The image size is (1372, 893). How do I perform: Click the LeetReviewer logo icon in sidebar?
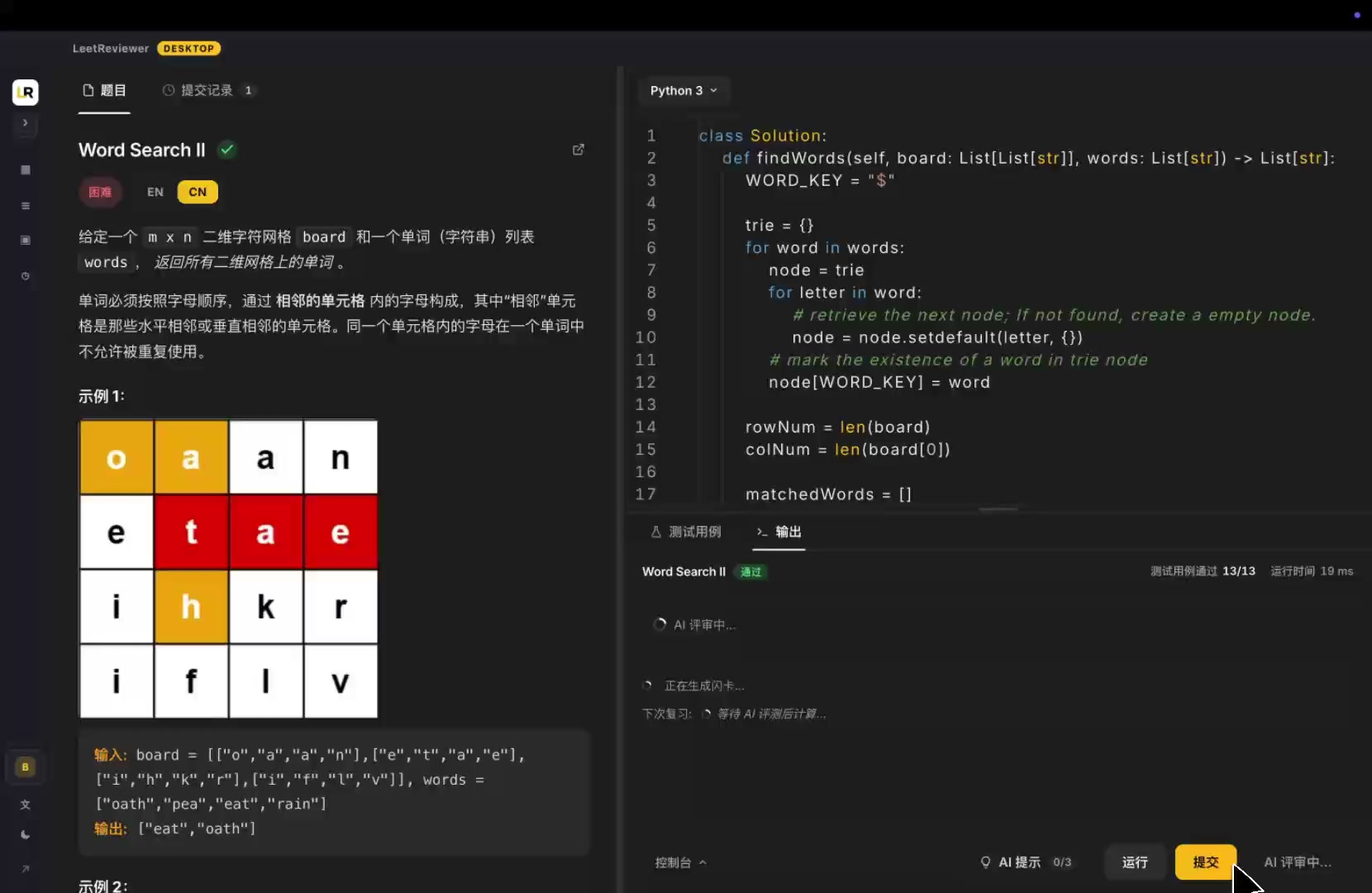pos(26,92)
